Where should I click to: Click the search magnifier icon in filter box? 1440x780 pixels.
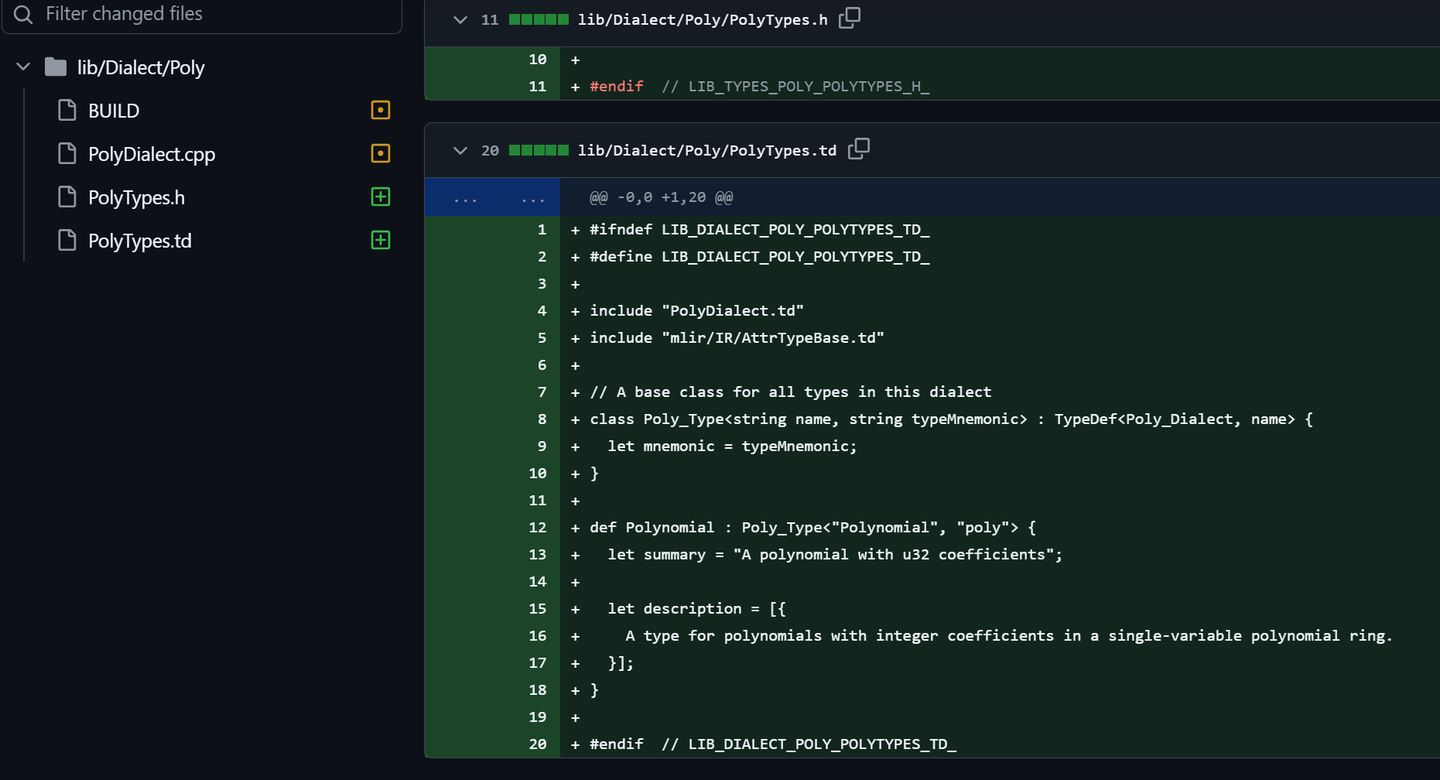[24, 14]
